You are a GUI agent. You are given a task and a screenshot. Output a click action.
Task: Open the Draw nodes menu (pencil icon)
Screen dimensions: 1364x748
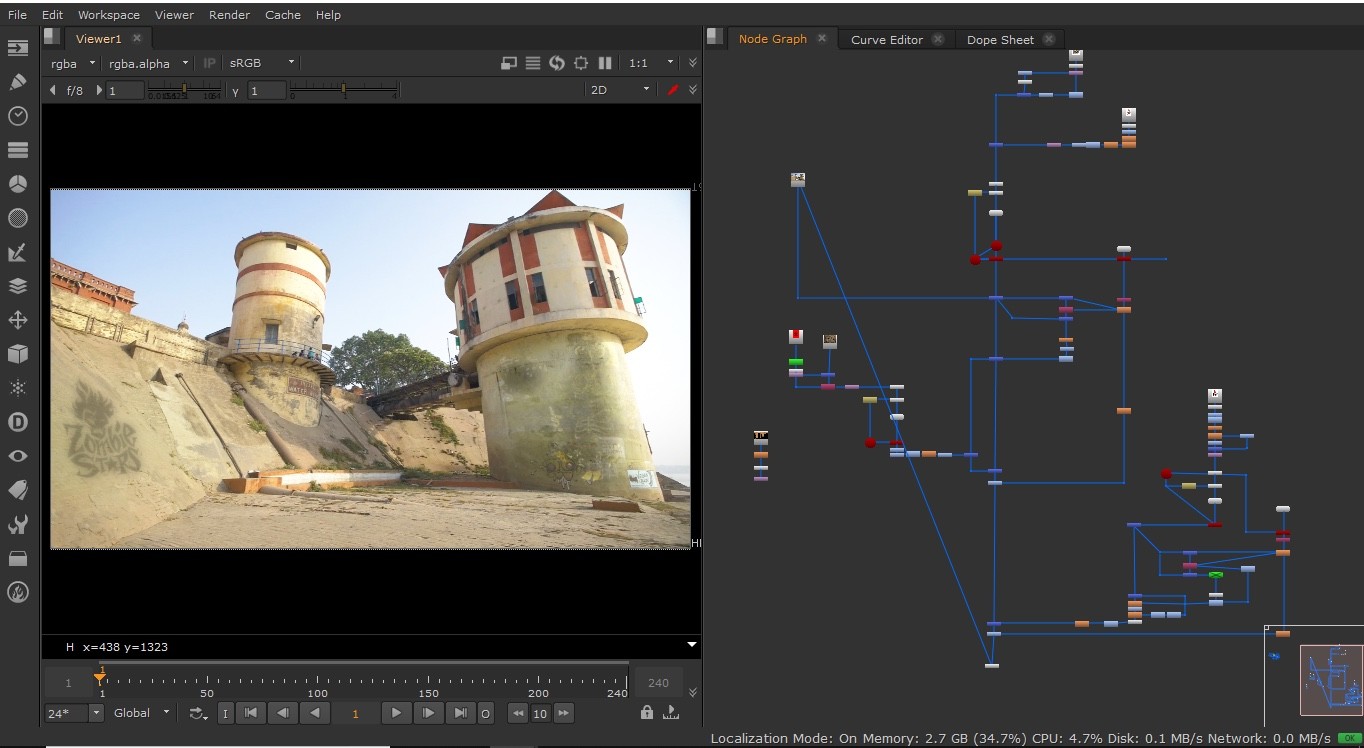point(17,81)
